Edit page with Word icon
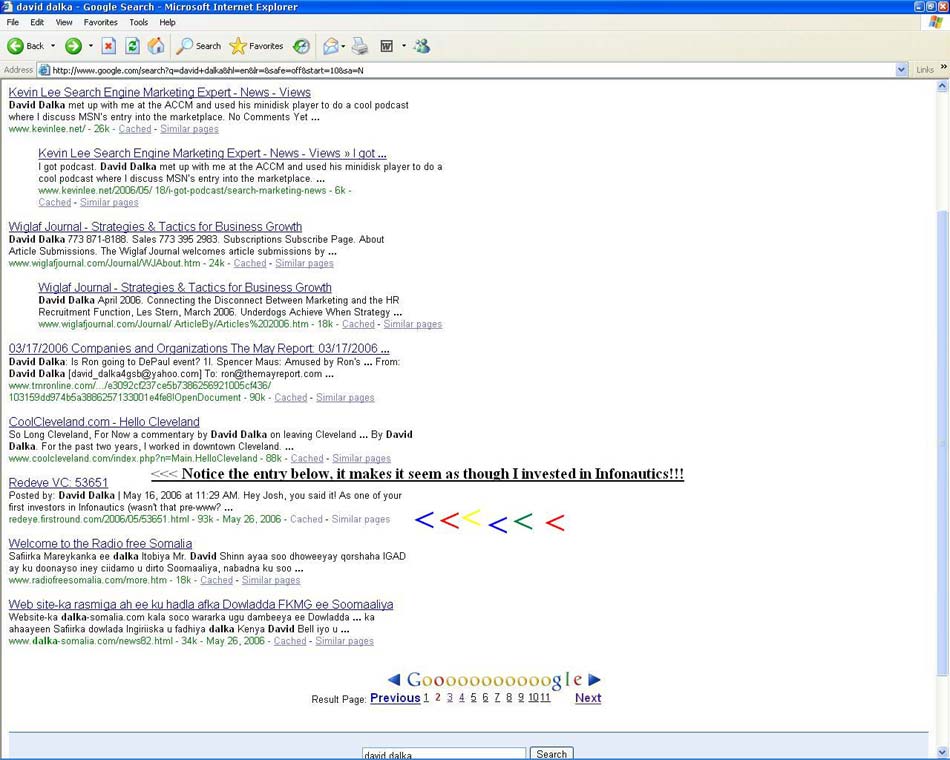Viewport: 950px width, 760px height. [387, 46]
